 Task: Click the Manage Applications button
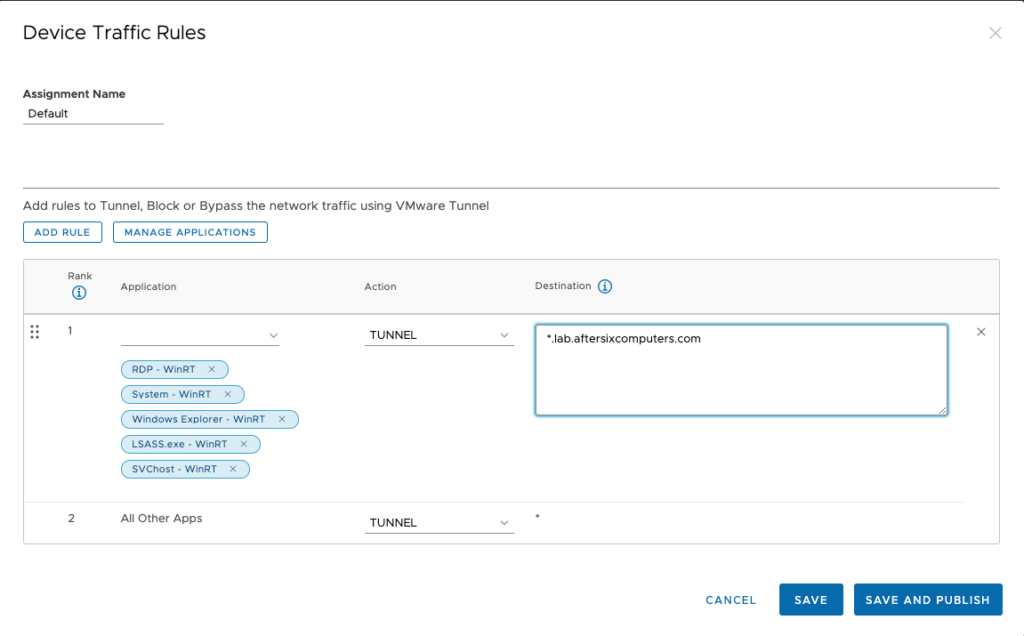pos(190,232)
